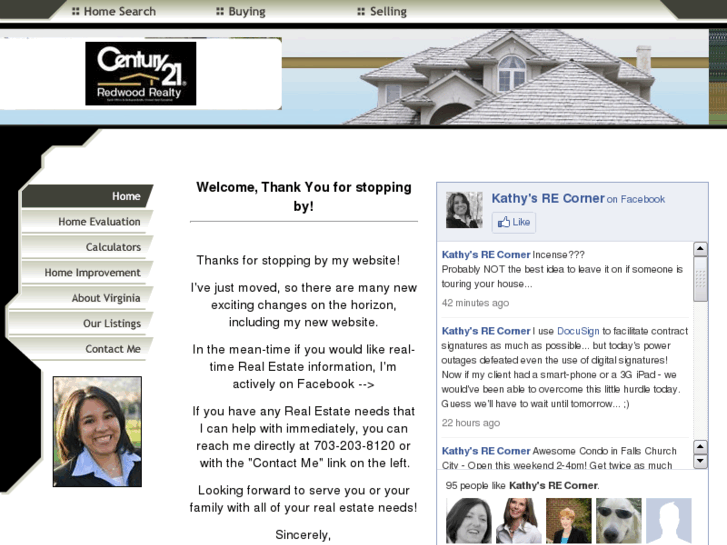The image size is (727, 545).
Task: Click the '95 people like Kathy's RE Corner' text
Action: coord(522,486)
